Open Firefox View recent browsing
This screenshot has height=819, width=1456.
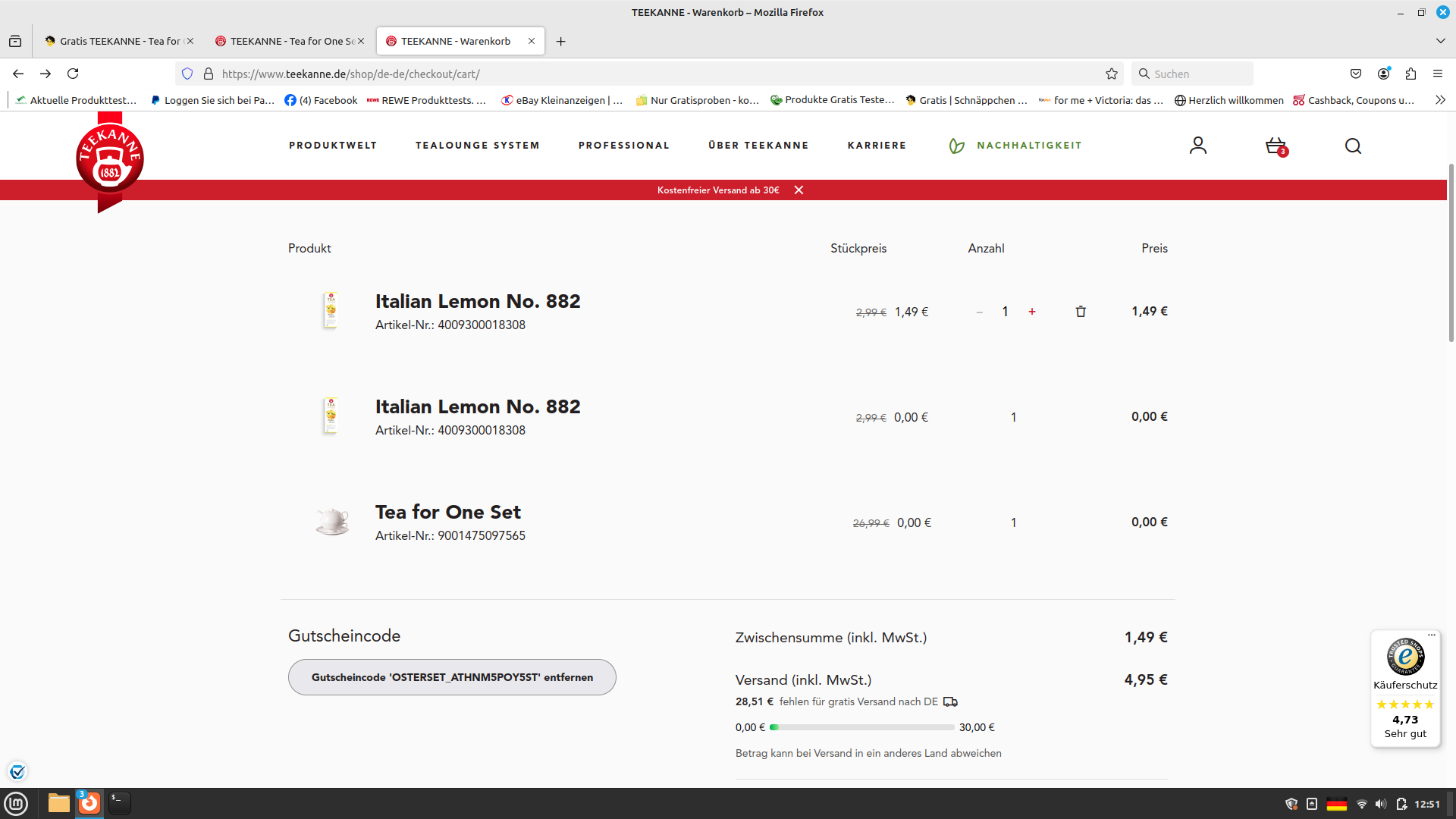(15, 41)
